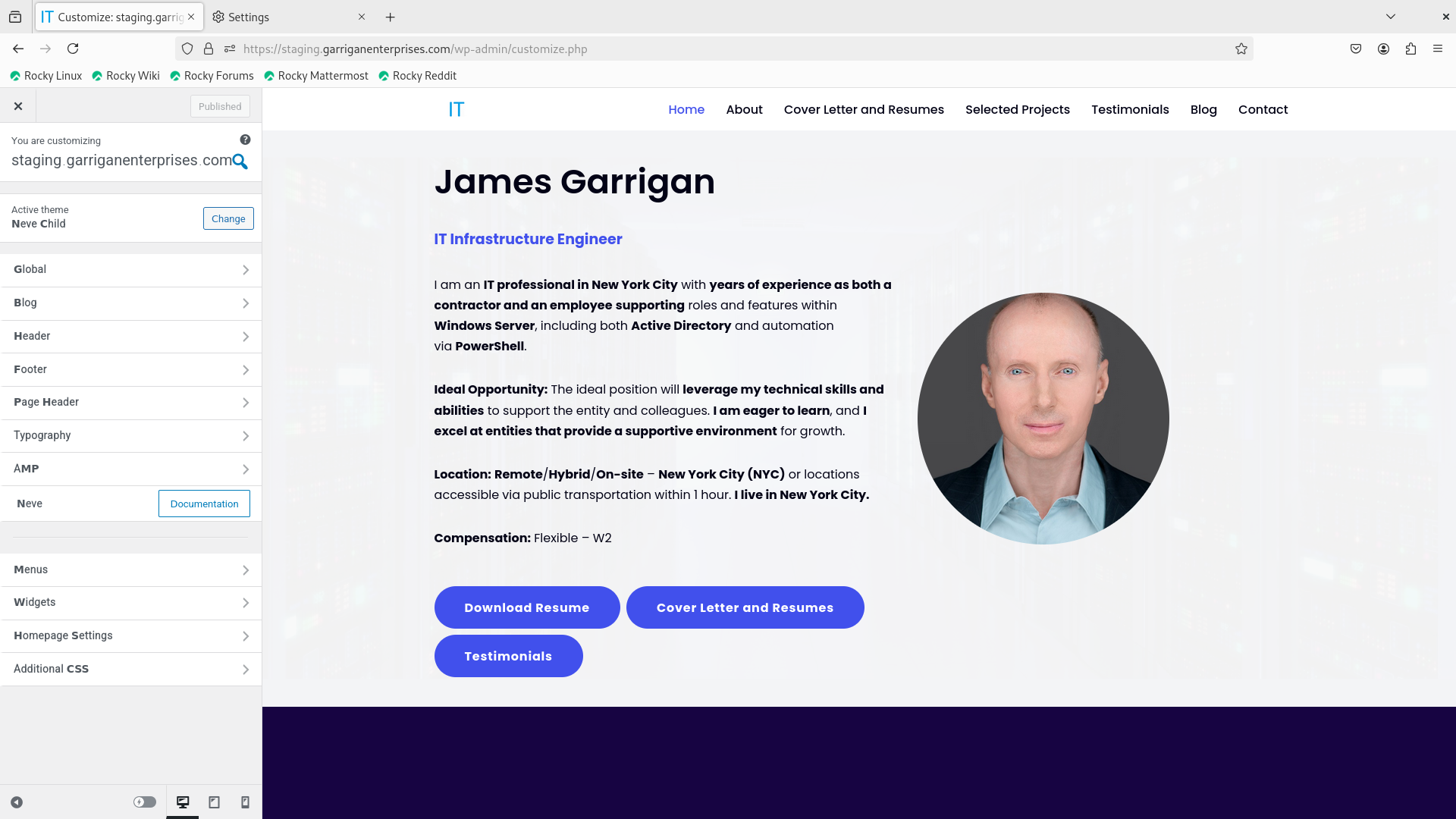Select the desktop preview device icon
1456x819 pixels.
[x=183, y=802]
